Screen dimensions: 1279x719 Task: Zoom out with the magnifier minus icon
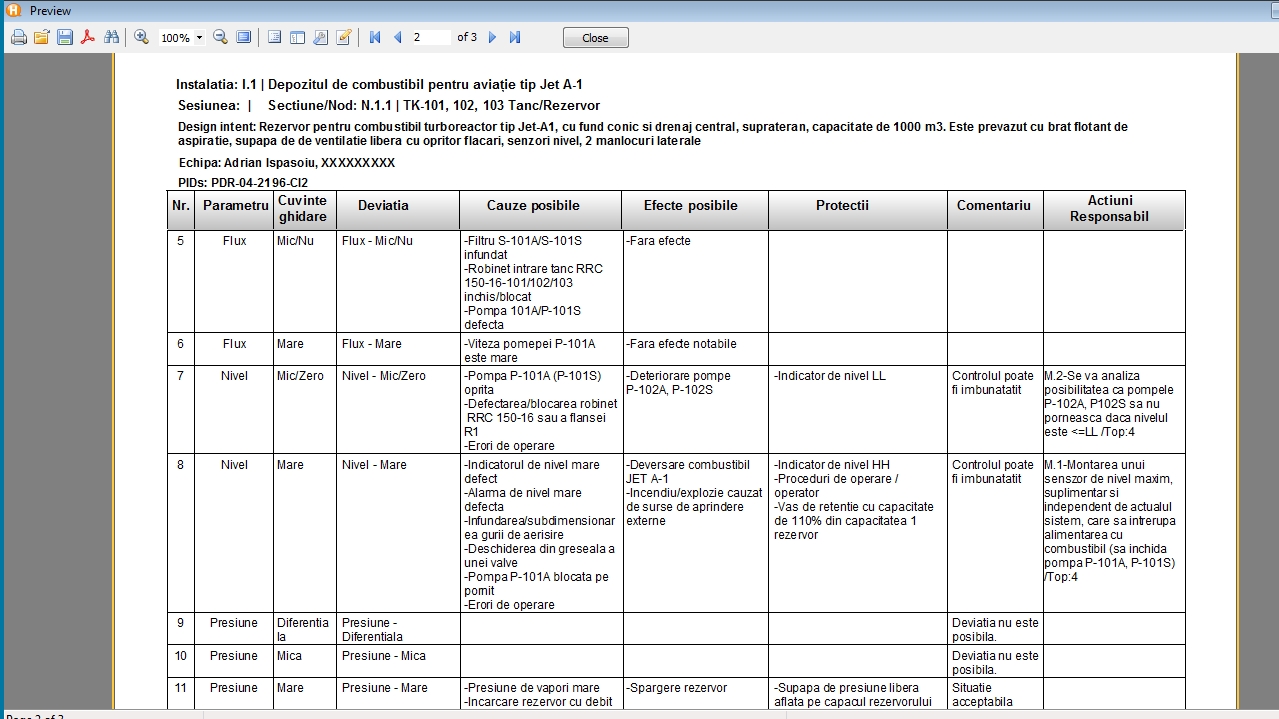point(220,37)
